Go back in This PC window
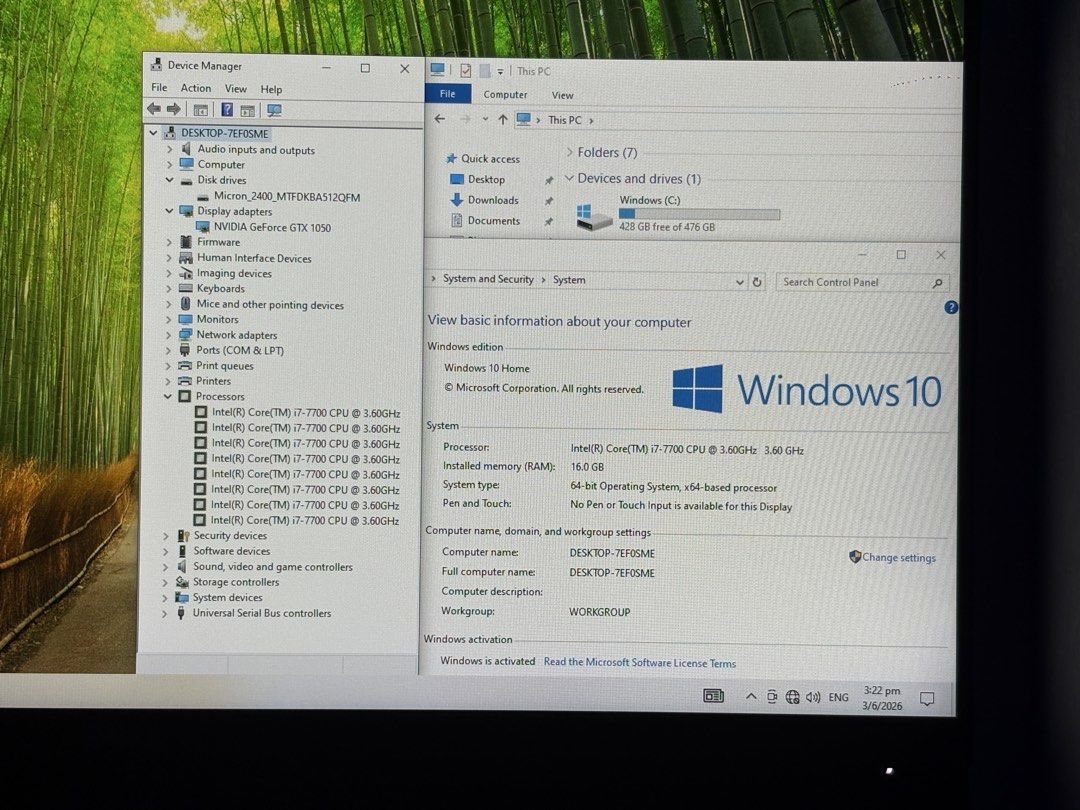The width and height of the screenshot is (1080, 810). tap(439, 119)
